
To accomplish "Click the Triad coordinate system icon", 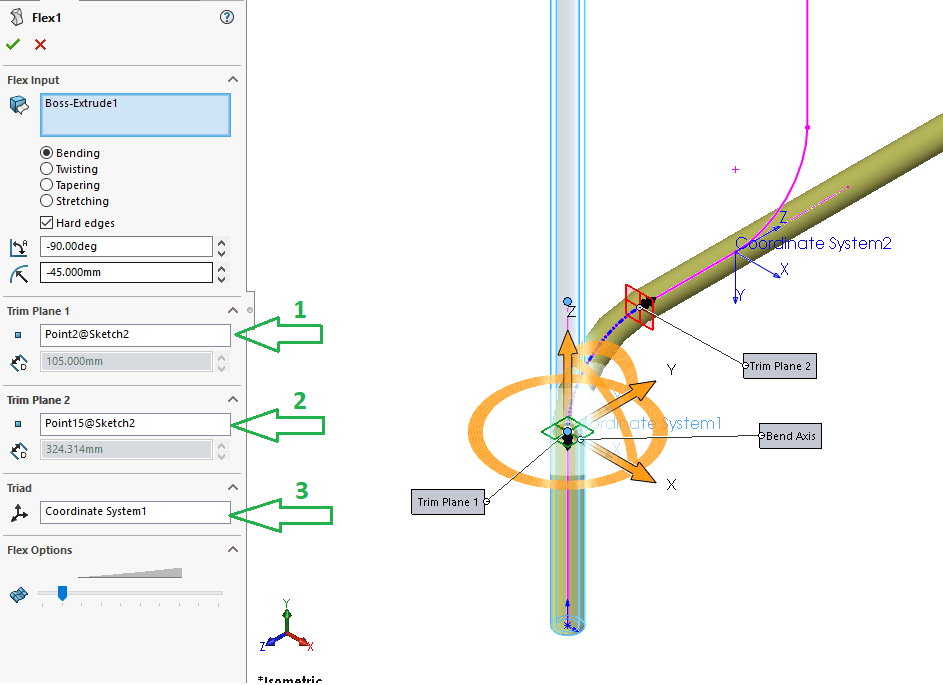I will tap(18, 512).
